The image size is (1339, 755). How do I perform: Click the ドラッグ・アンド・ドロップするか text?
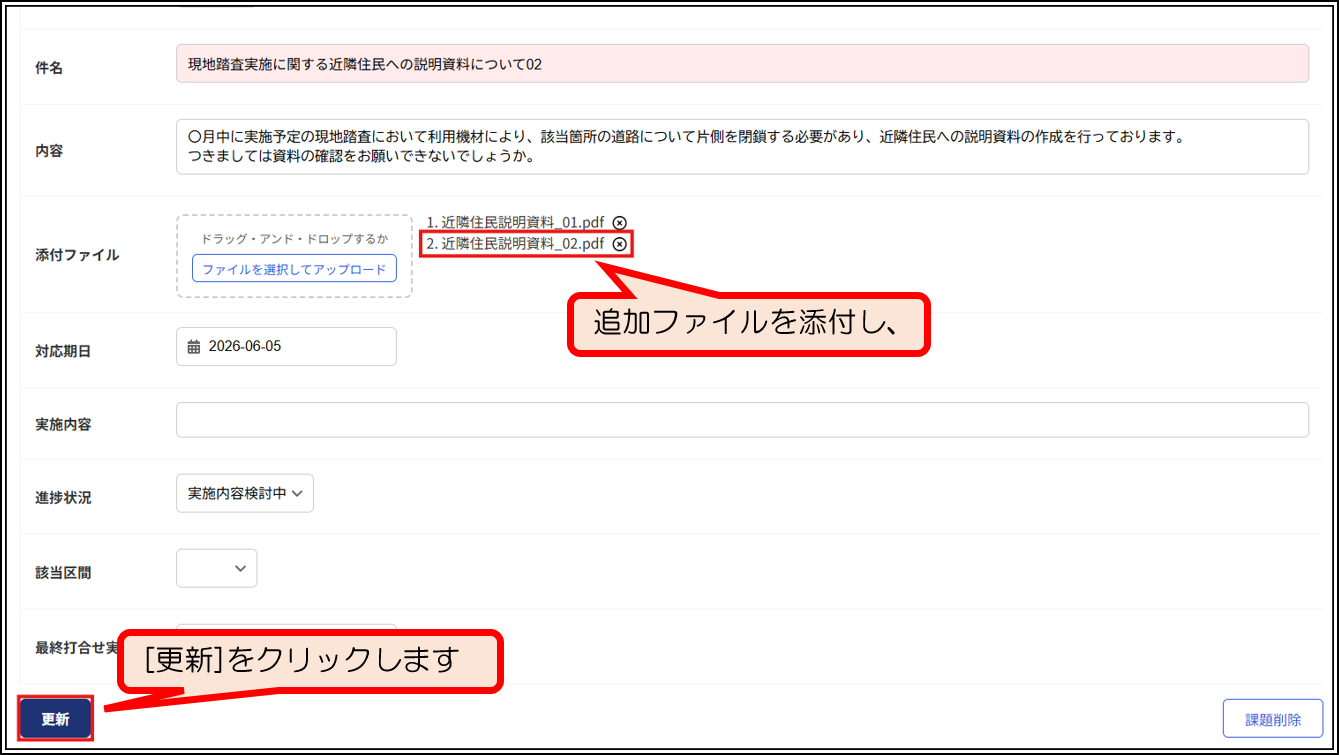point(294,239)
